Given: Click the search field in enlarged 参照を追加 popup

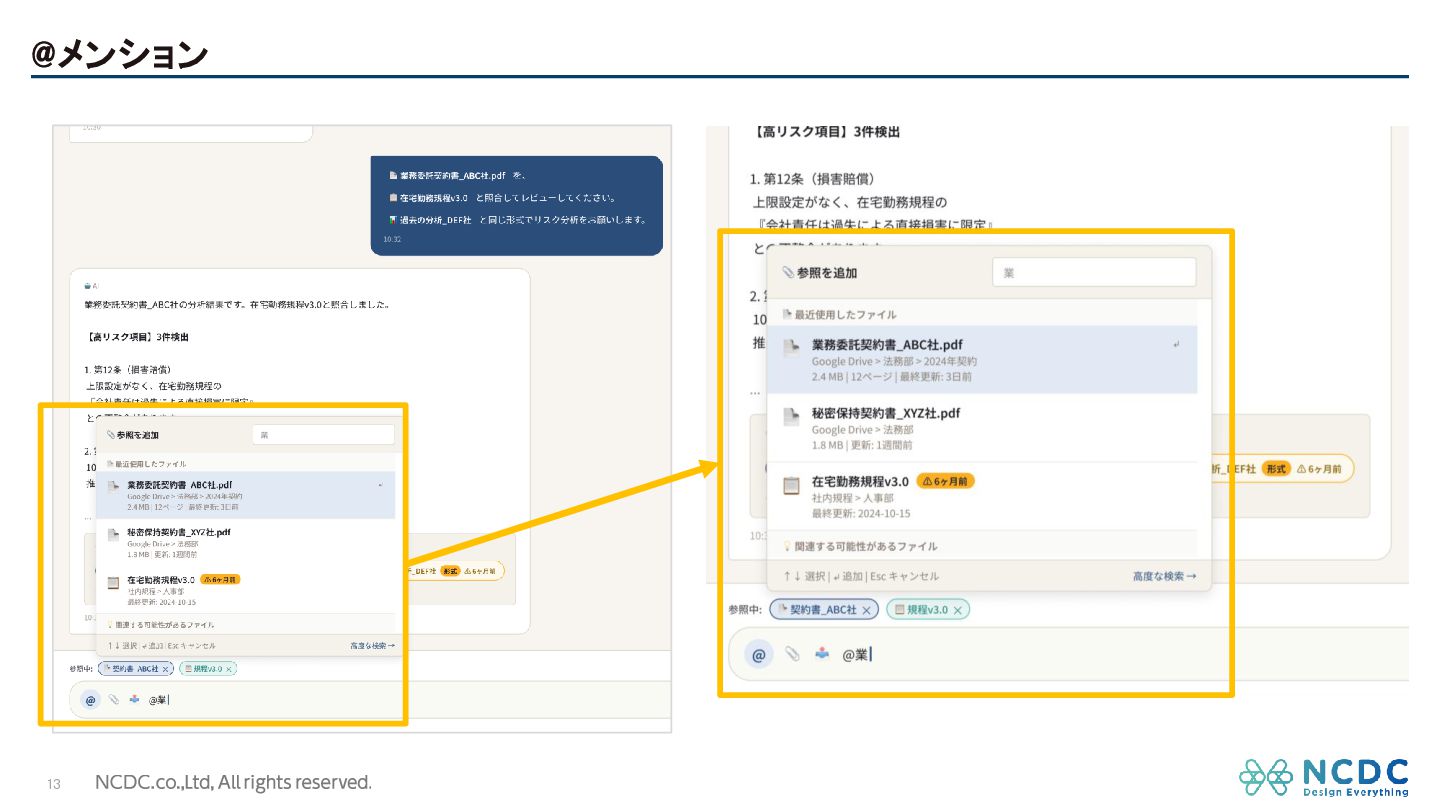Looking at the screenshot, I should click(1094, 272).
